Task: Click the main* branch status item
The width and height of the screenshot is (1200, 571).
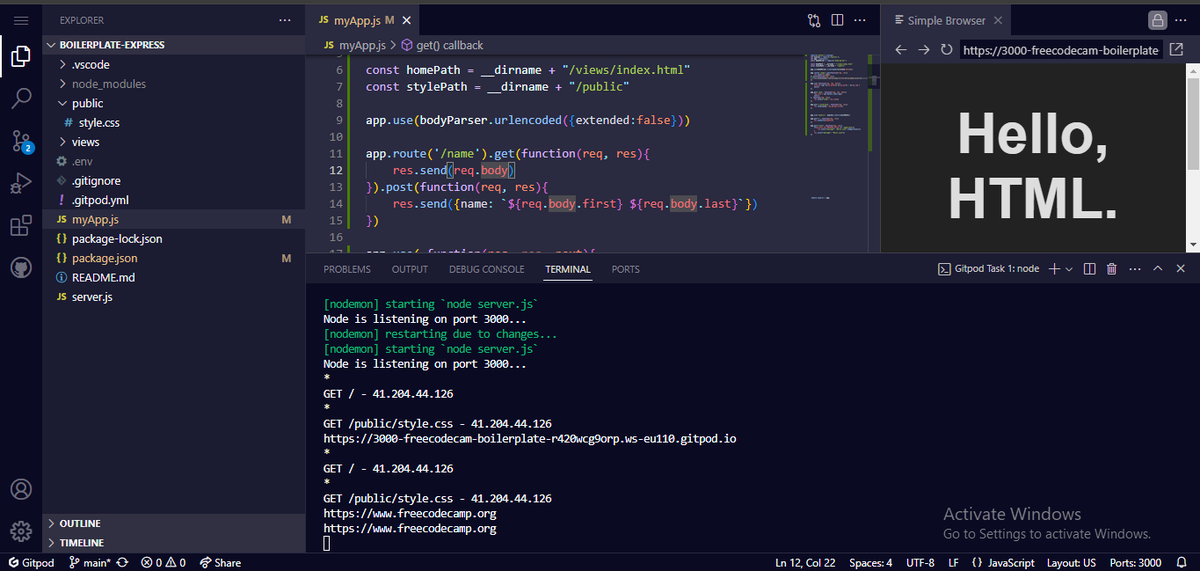Action: click(91, 562)
